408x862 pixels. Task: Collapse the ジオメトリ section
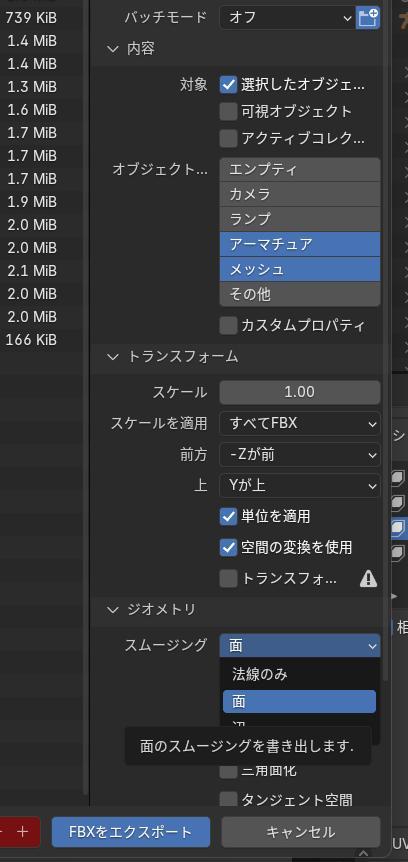(113, 610)
